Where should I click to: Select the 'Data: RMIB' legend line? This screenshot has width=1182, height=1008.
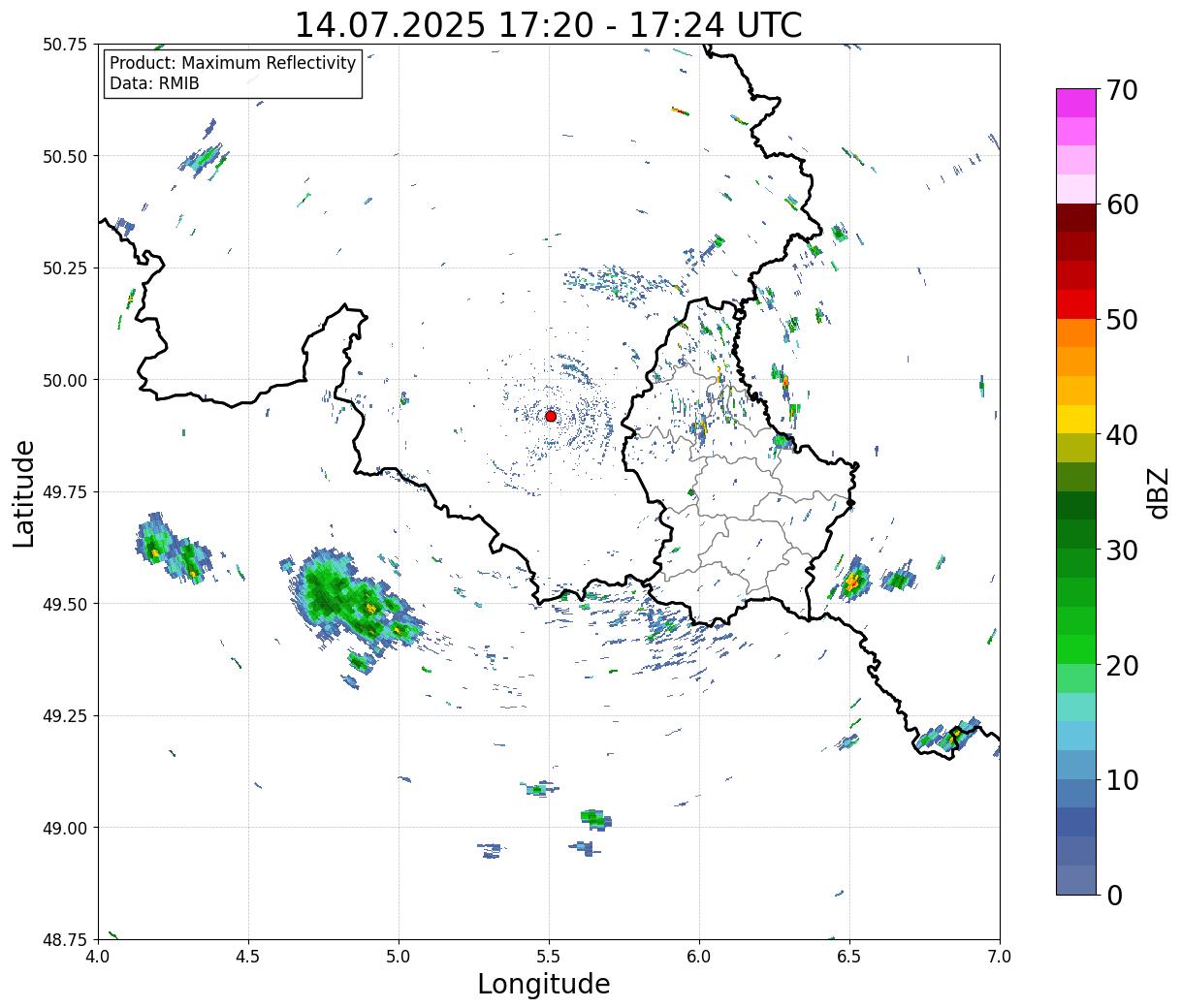pos(154,83)
